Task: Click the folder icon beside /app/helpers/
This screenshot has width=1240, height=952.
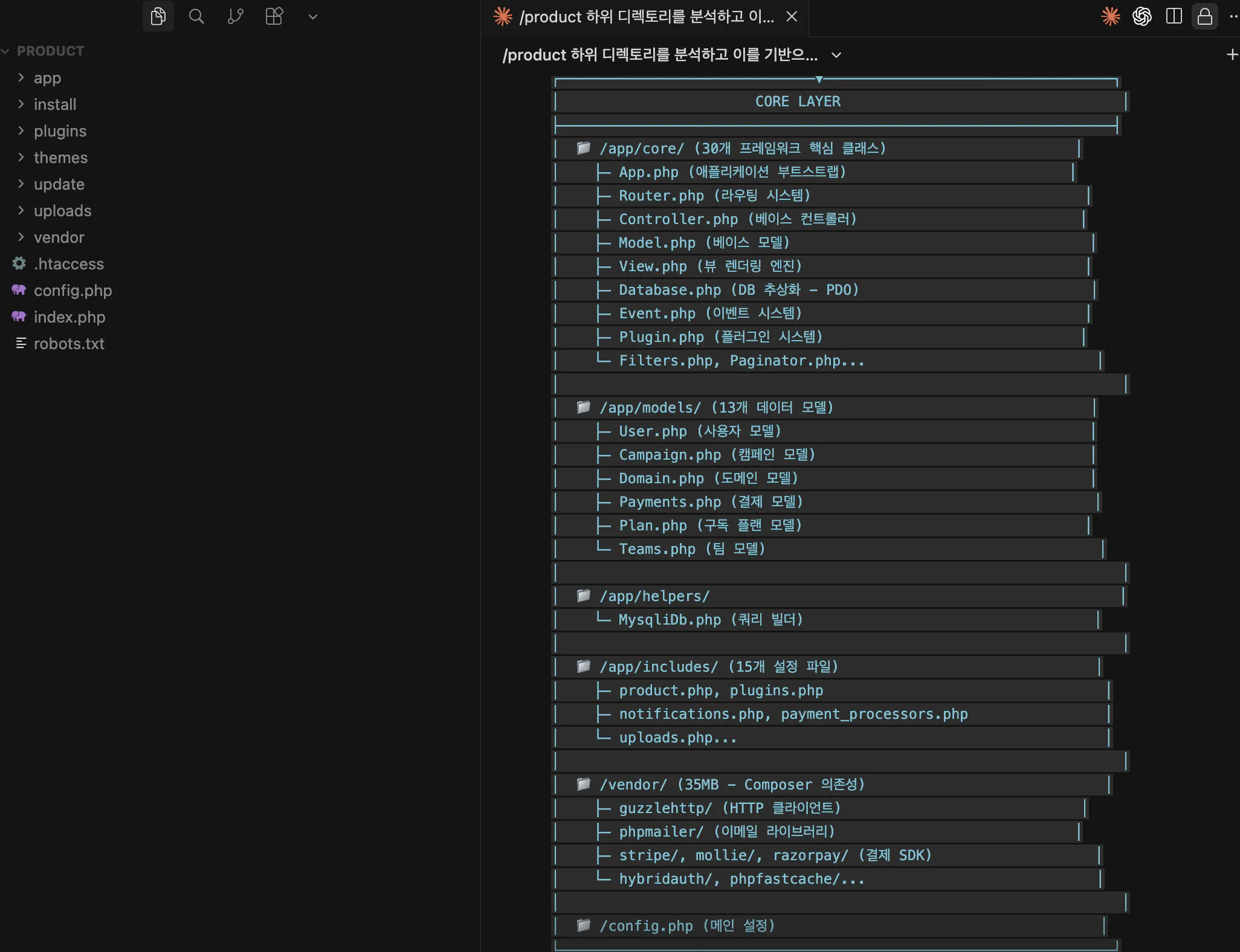Action: (583, 596)
